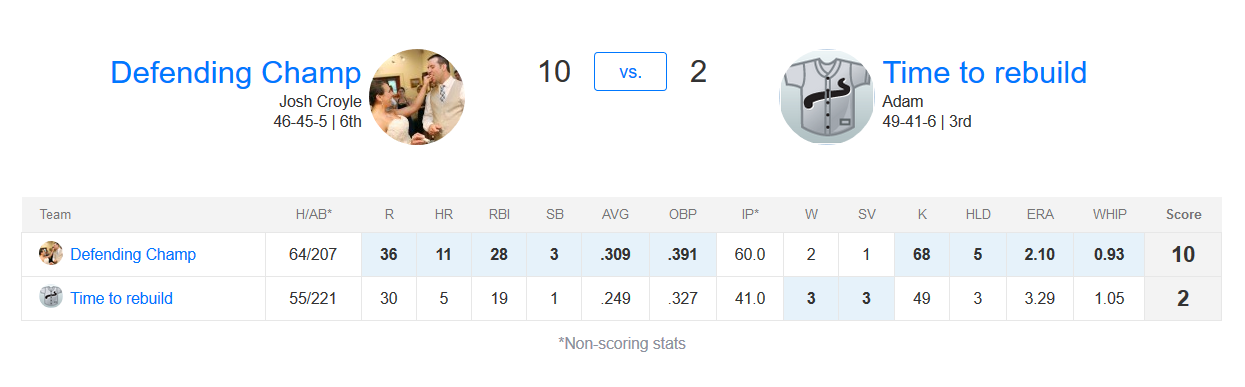Click small Defending Champ avatar in table

pos(51,254)
